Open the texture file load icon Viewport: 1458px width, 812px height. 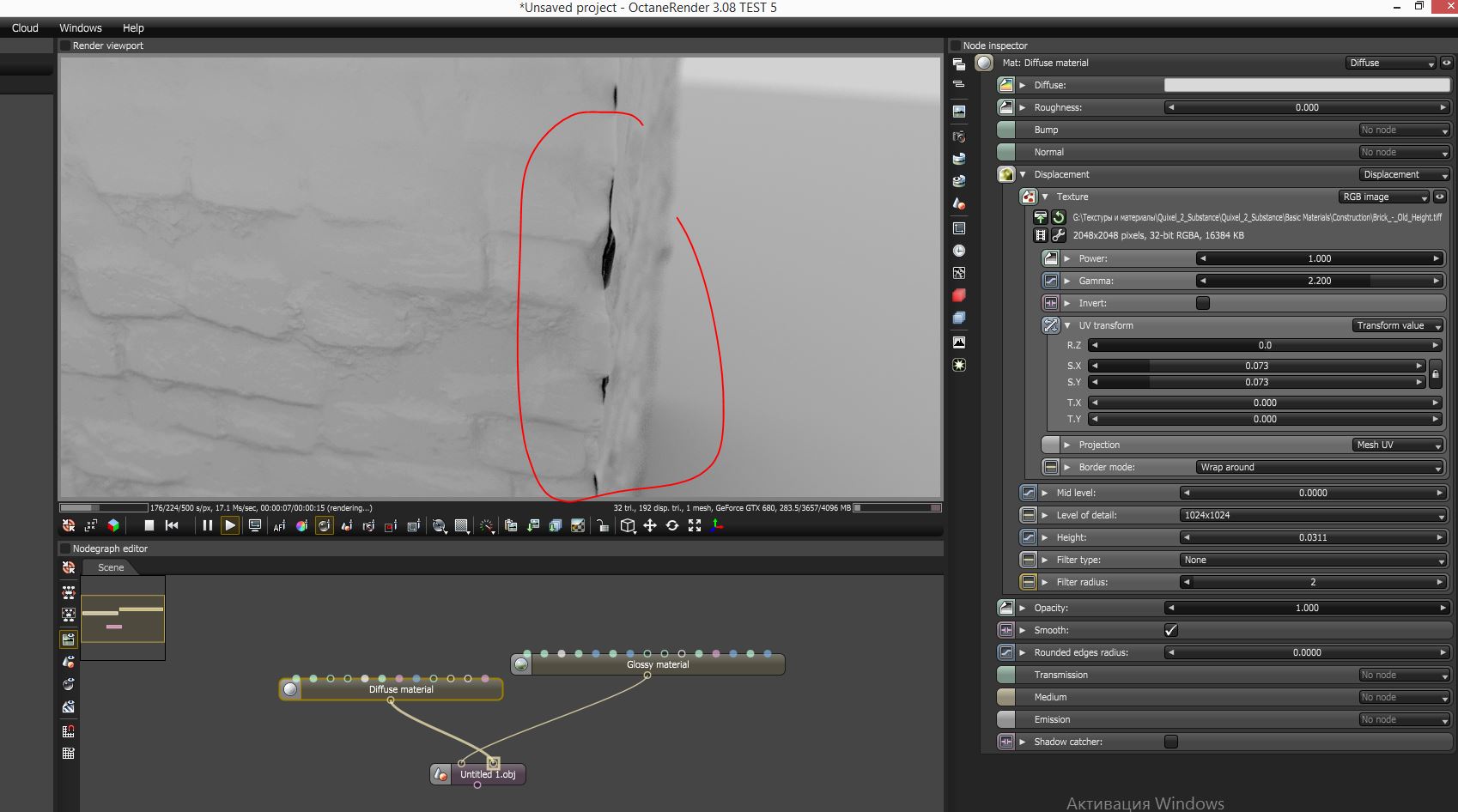1041,218
